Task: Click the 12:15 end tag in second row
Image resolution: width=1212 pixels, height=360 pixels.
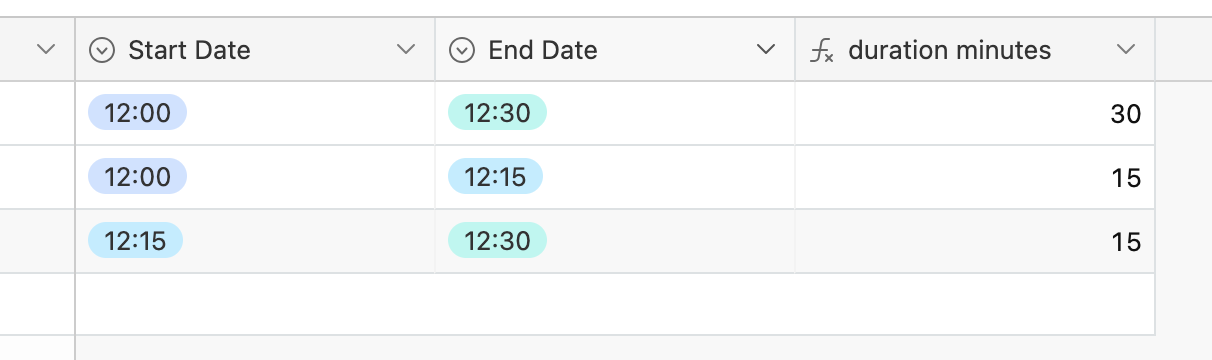Action: [x=495, y=177]
